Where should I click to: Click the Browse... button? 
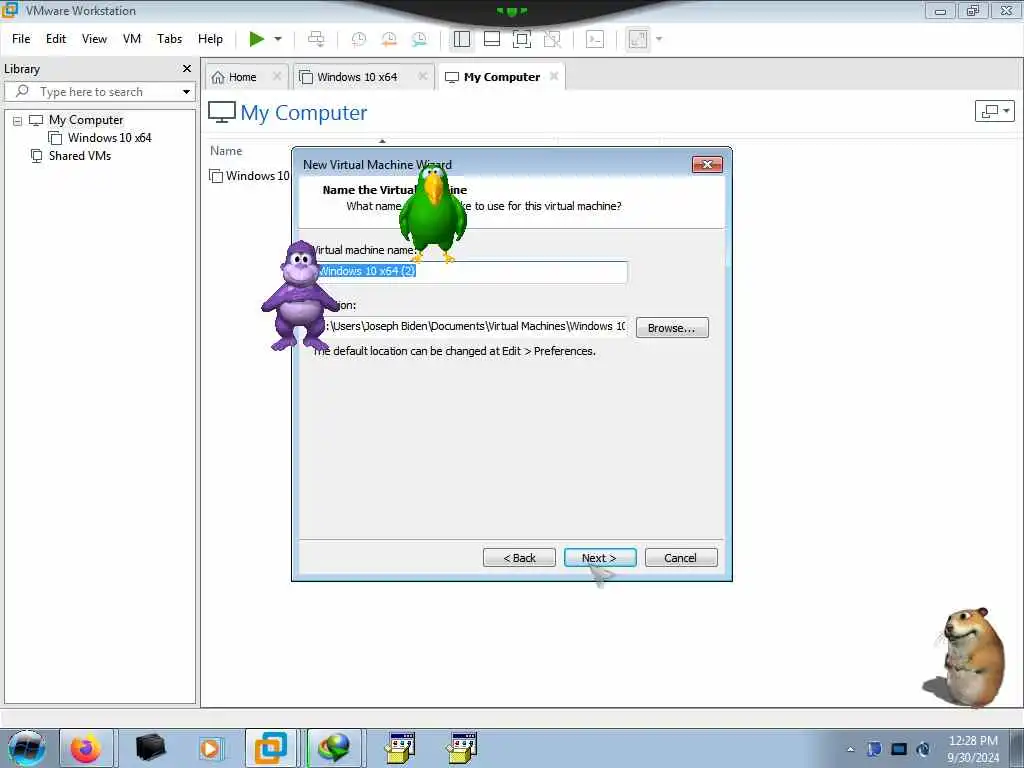(672, 328)
